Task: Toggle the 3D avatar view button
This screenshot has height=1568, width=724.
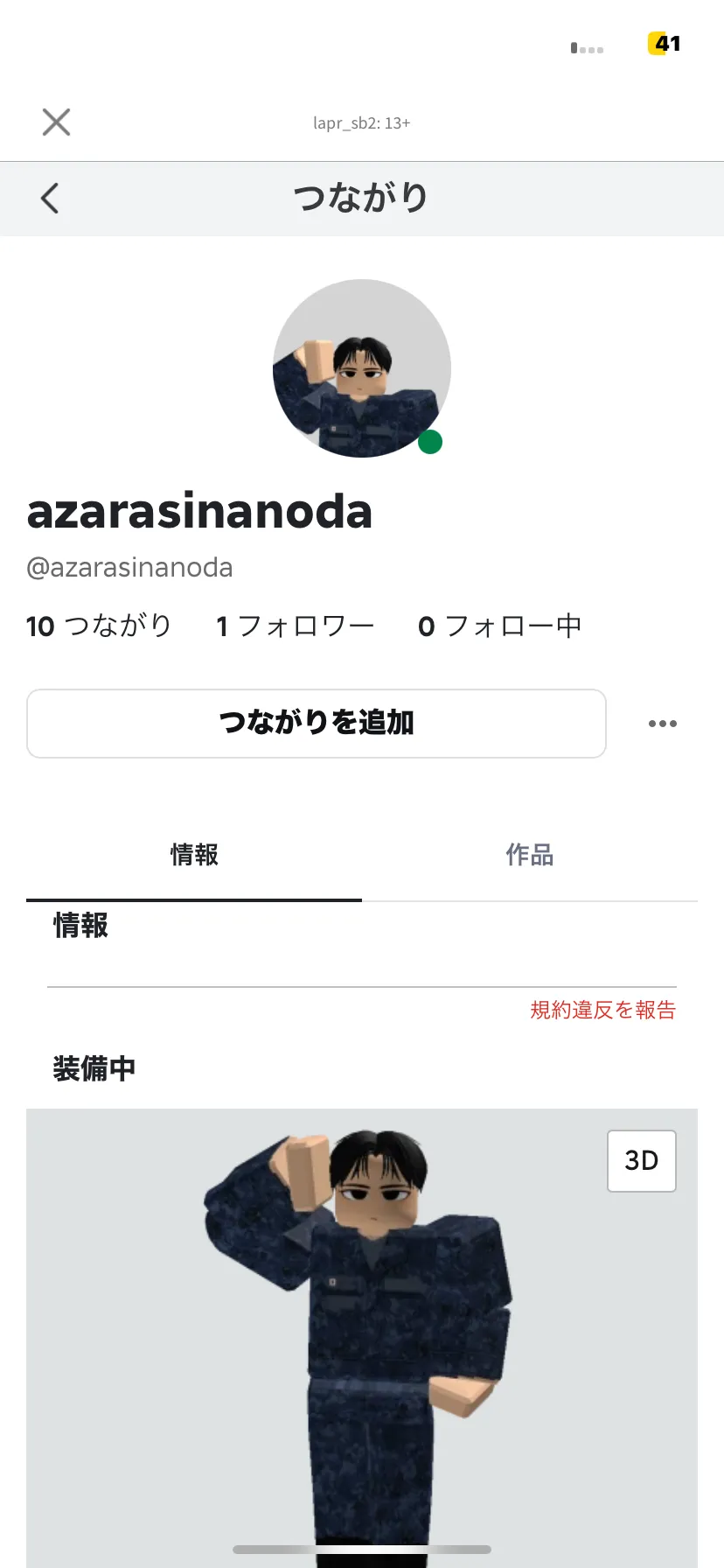Action: pyautogui.click(x=642, y=1160)
